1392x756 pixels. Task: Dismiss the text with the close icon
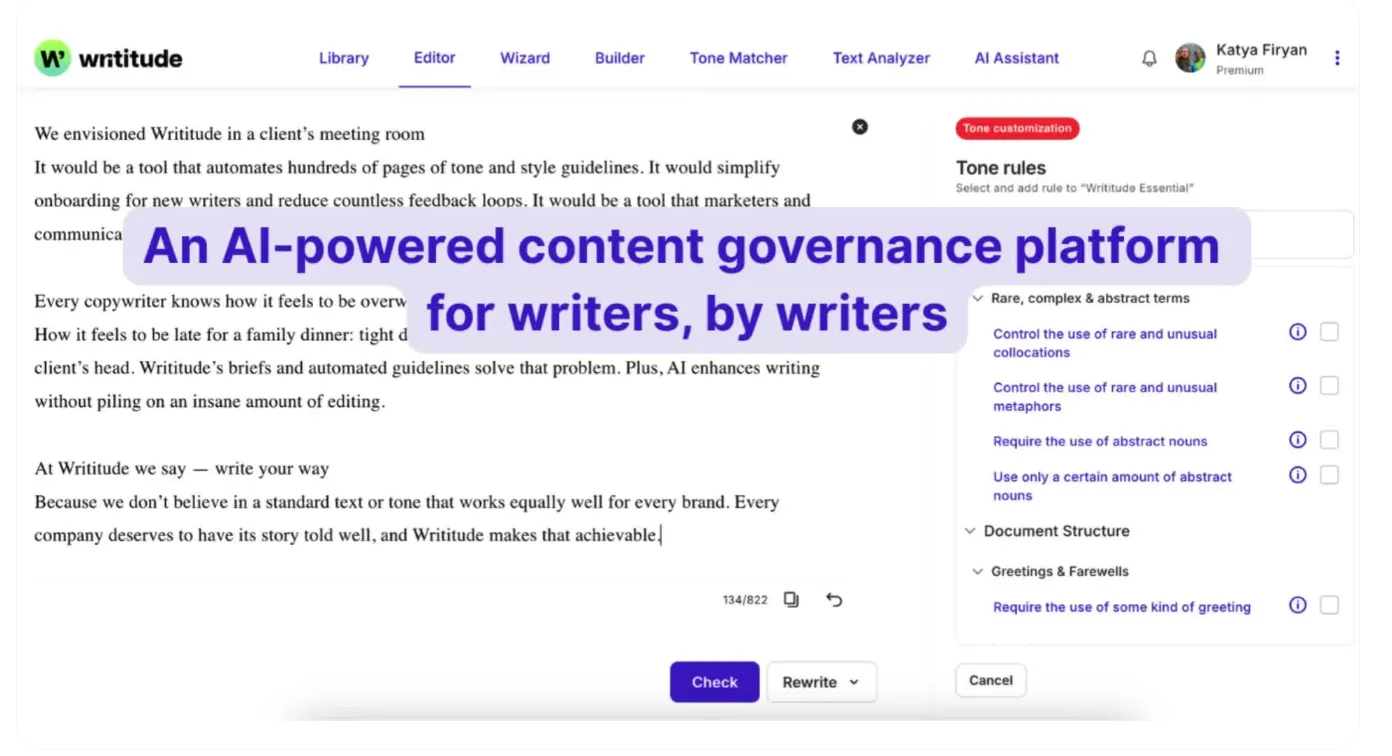(x=859, y=126)
